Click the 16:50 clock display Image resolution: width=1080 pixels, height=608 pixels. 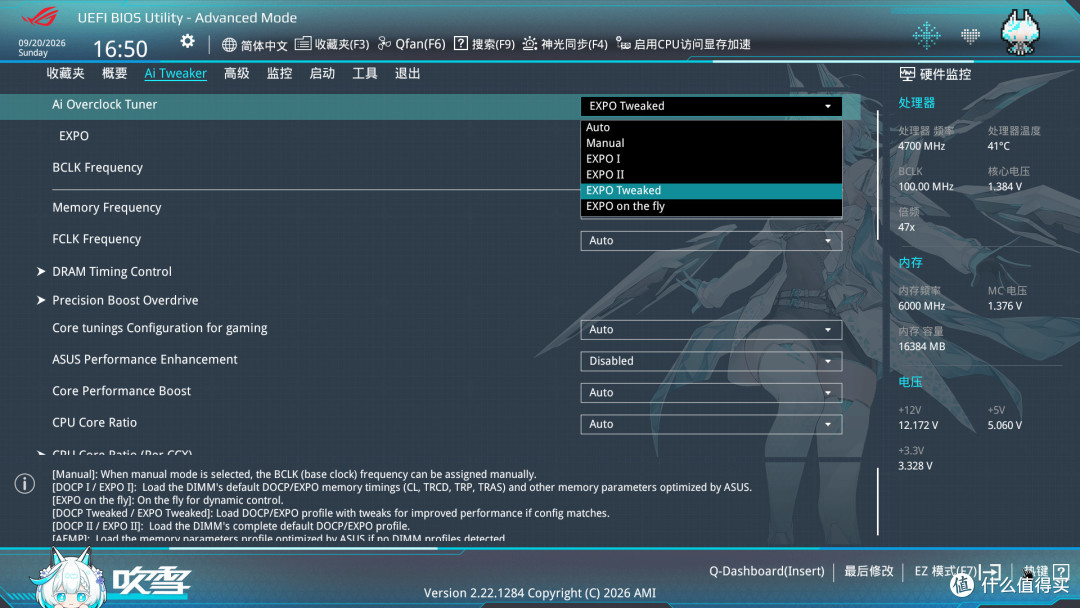click(x=120, y=49)
